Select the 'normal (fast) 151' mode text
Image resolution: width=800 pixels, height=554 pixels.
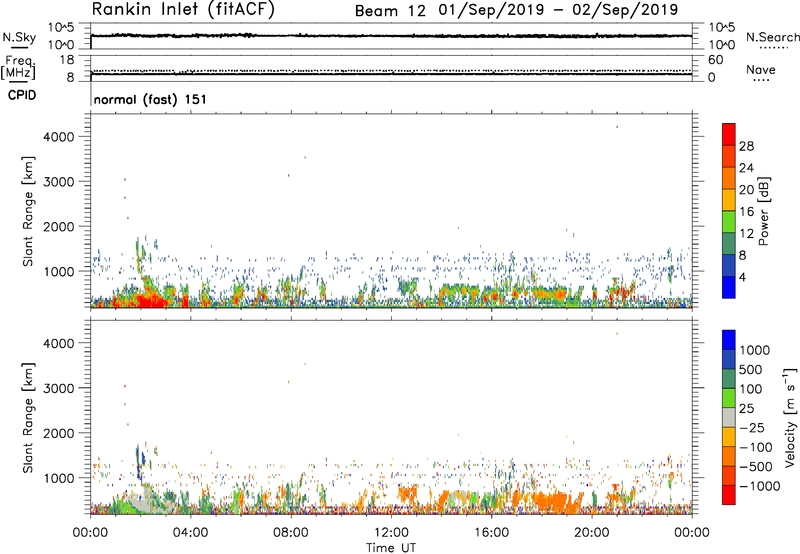coord(150,99)
